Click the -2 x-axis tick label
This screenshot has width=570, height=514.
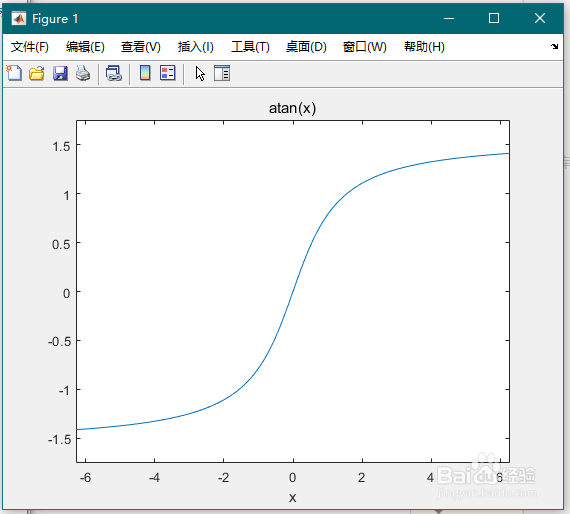224,478
